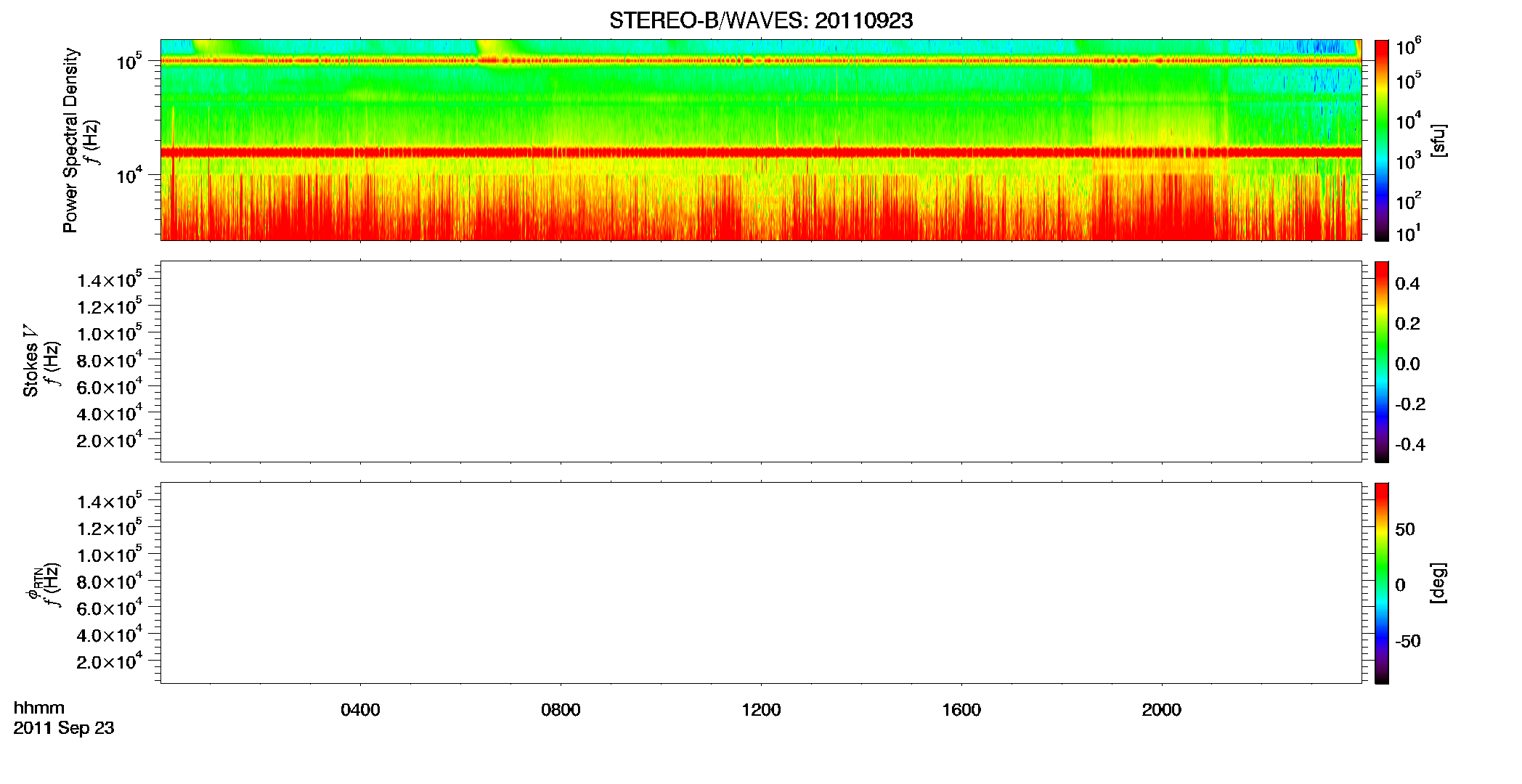This screenshot has width=1522, height=784.
Task: Click the empty Stokes V panel
Action: [761, 362]
